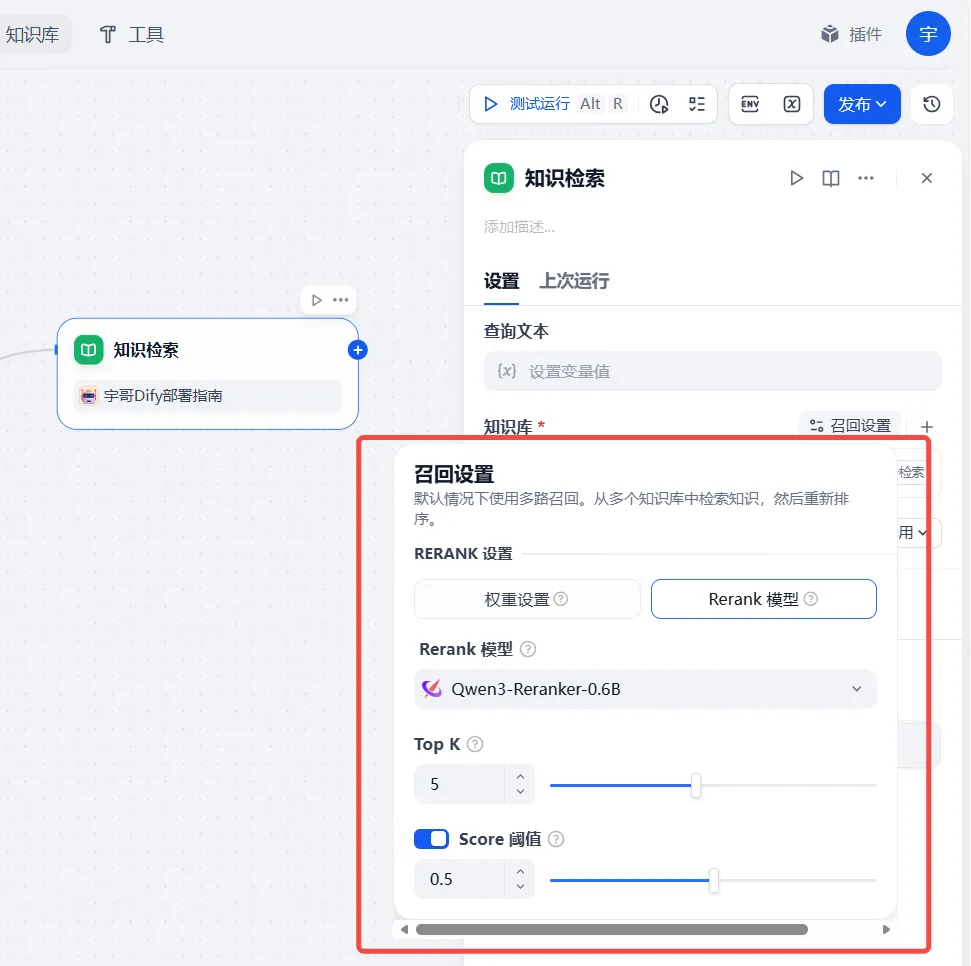Click horizontal scrollbar right arrow
This screenshot has height=966, width=971.
[x=886, y=929]
